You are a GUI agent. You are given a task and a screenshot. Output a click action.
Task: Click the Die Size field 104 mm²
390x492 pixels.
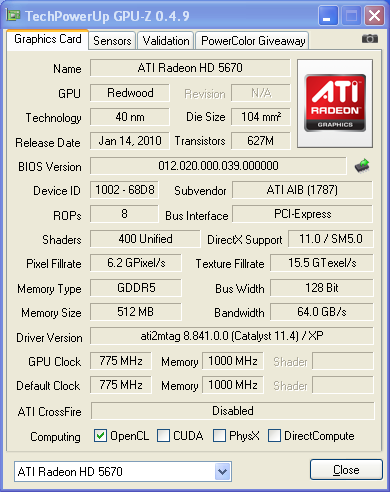tap(261, 117)
